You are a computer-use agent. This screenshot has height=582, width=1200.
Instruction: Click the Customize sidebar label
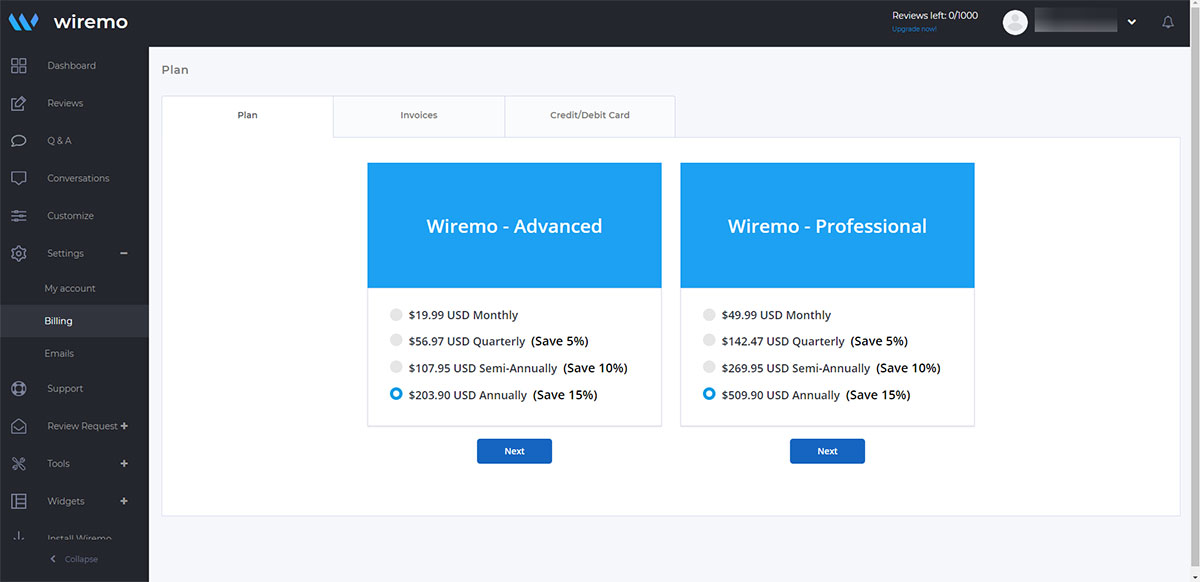pos(70,216)
